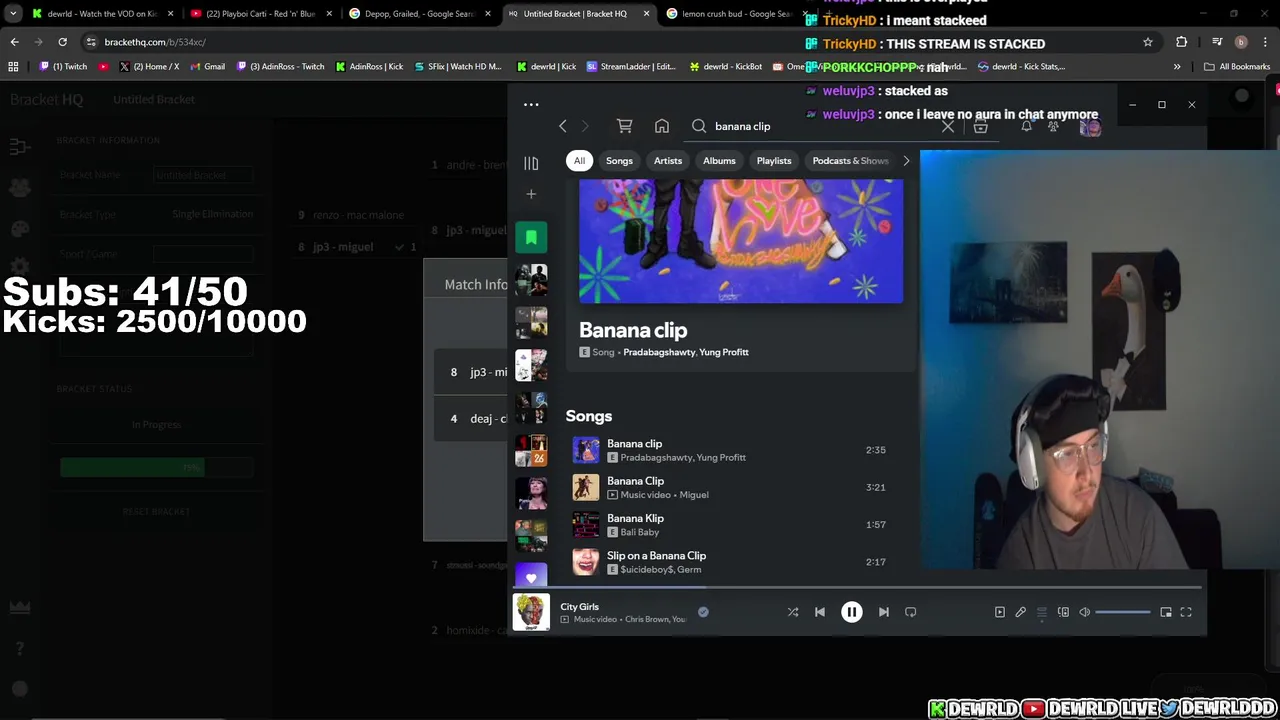This screenshot has height=720, width=1280.
Task: Toggle Your Library sidebar
Action: (531, 163)
